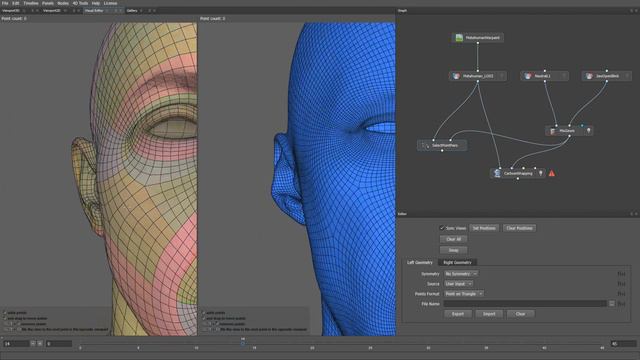Image resolution: width=640 pixels, height=360 pixels.
Task: Open the Nodes menu
Action: (63, 3)
